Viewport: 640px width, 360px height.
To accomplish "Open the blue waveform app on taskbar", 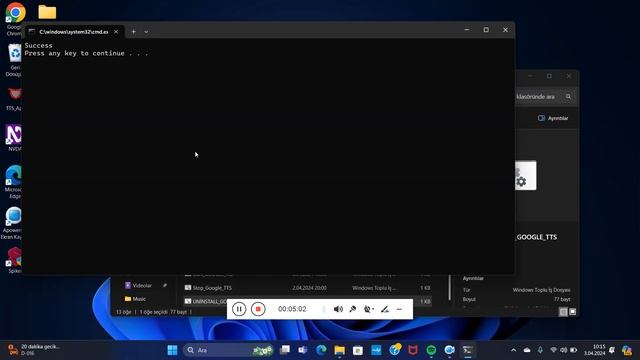I will click(376, 350).
